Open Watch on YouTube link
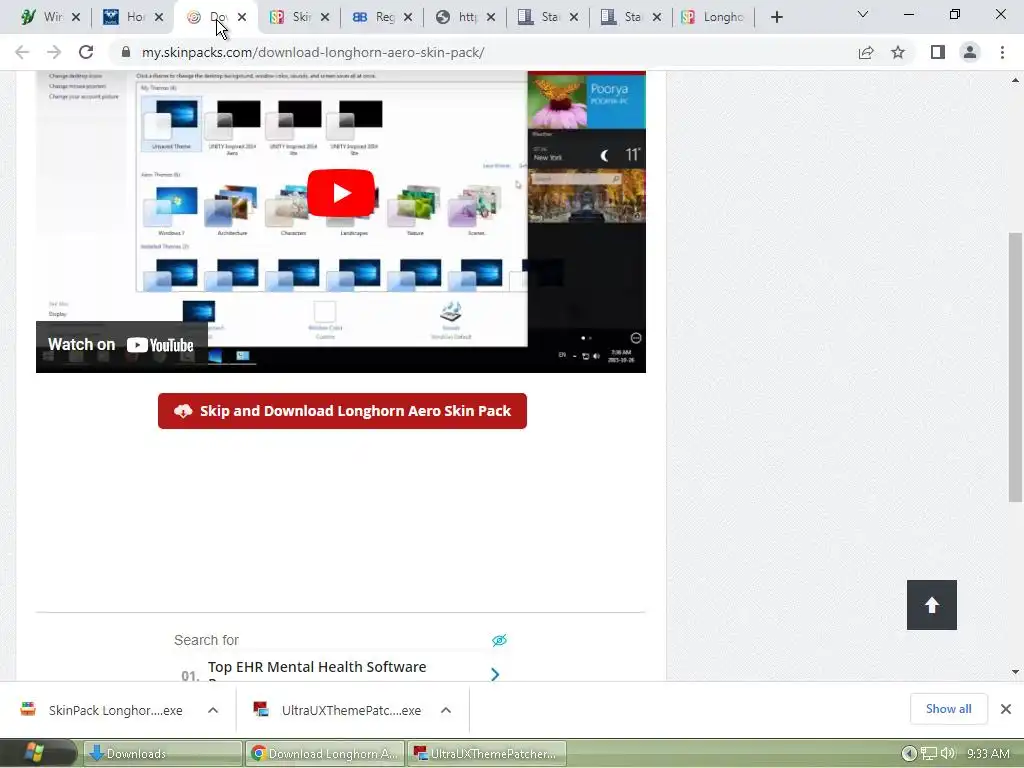1024x768 pixels. click(x=121, y=345)
